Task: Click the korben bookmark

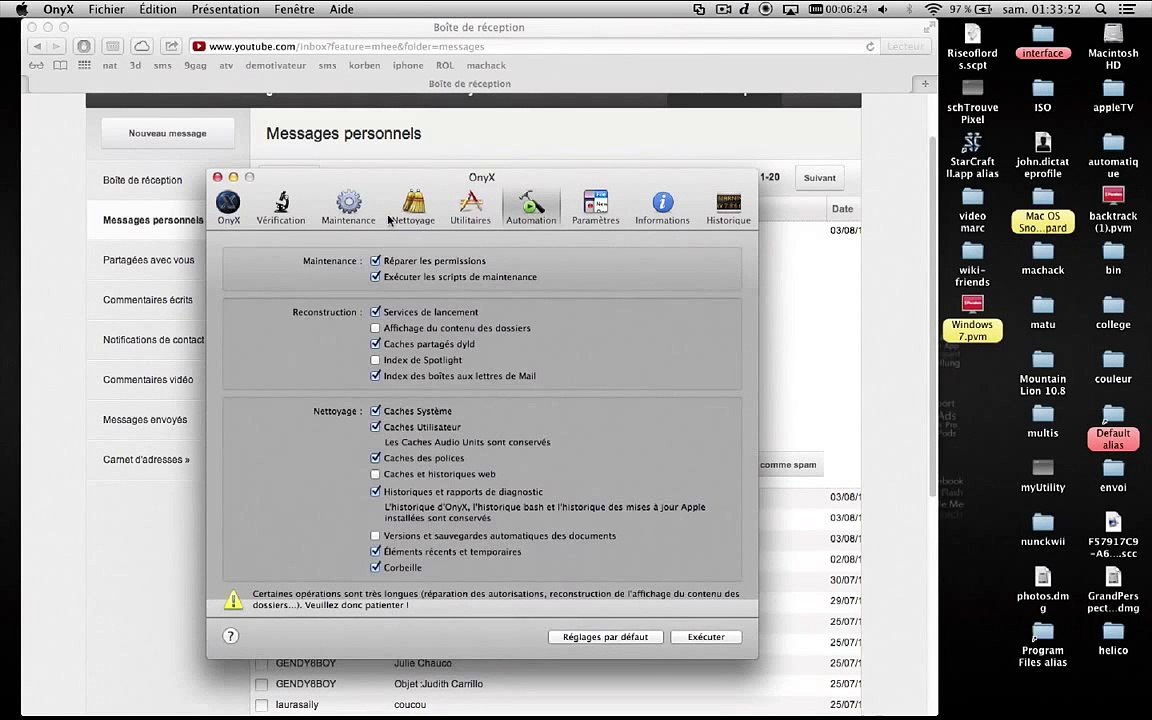Action: (x=364, y=65)
